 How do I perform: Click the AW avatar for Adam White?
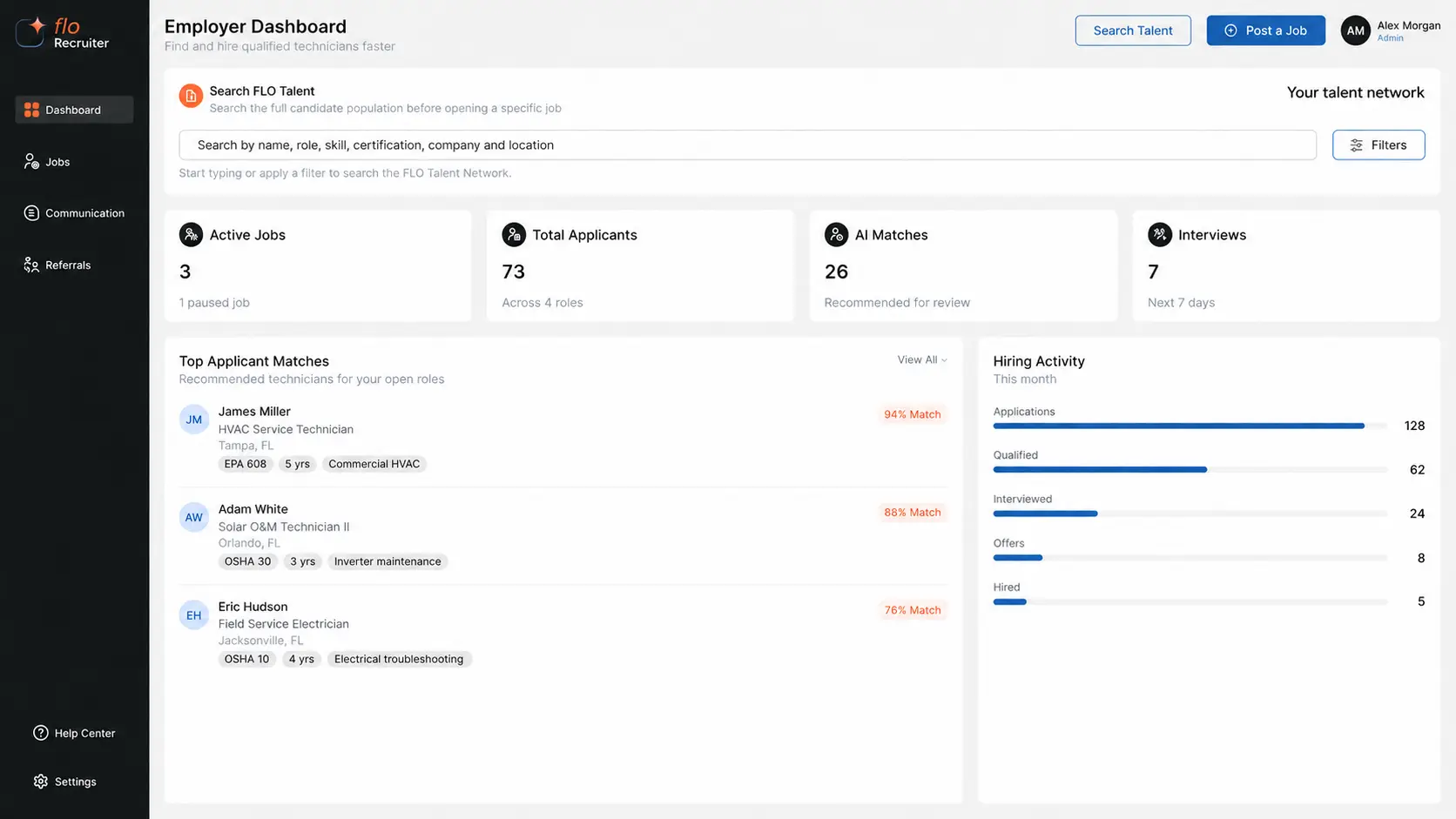194,517
